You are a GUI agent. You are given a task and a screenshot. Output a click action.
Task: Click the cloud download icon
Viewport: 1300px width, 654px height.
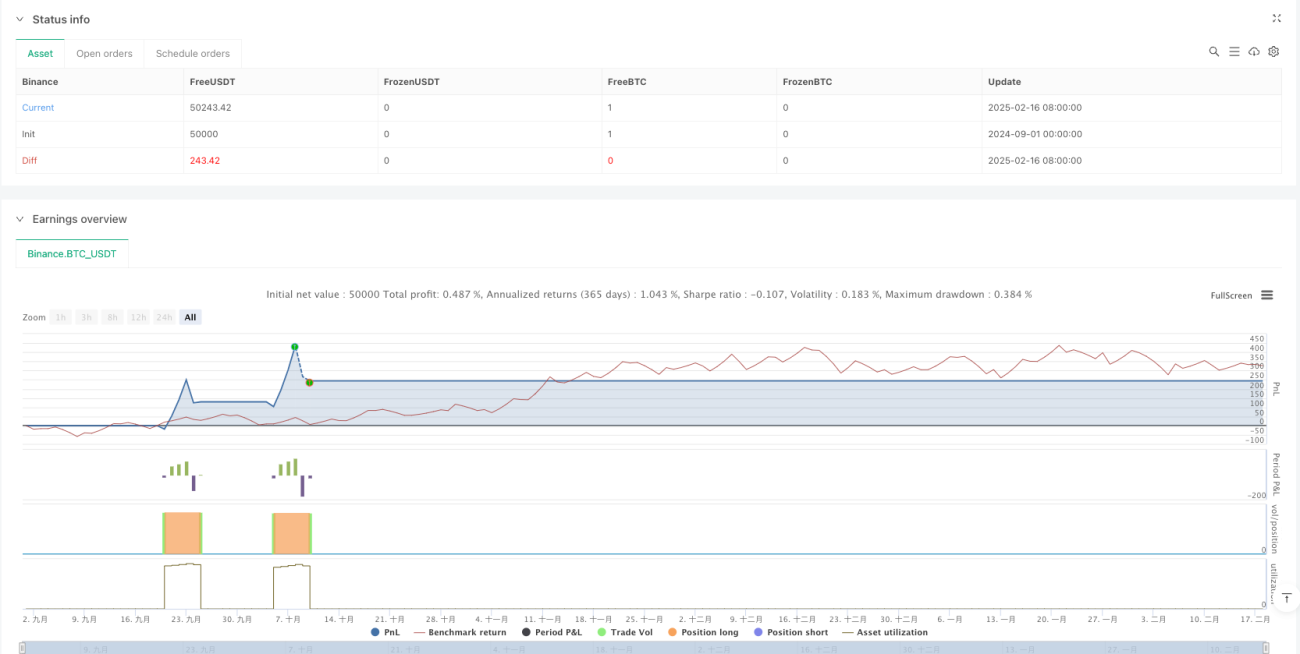[x=1254, y=52]
